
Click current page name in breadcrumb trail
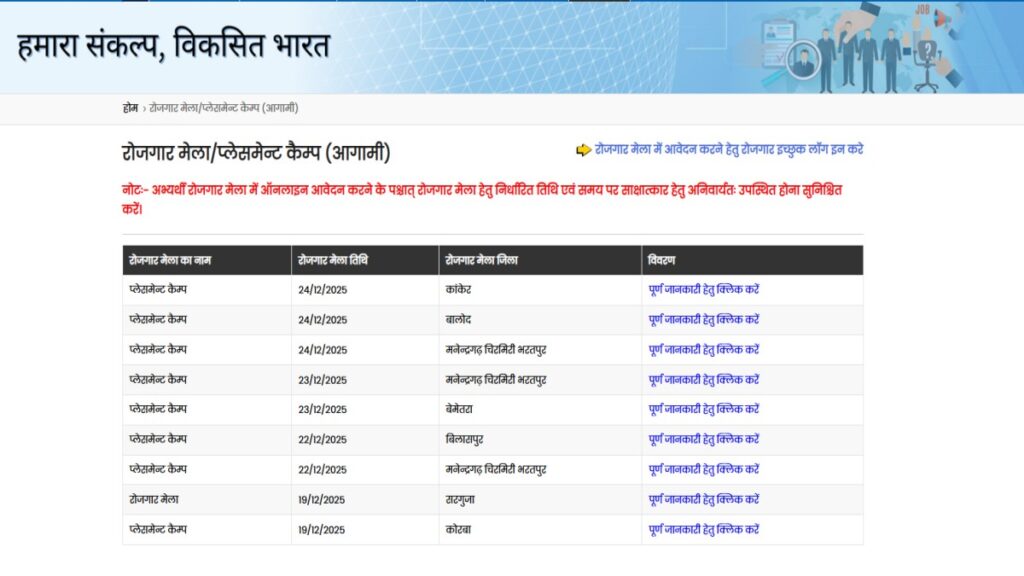pos(223,108)
